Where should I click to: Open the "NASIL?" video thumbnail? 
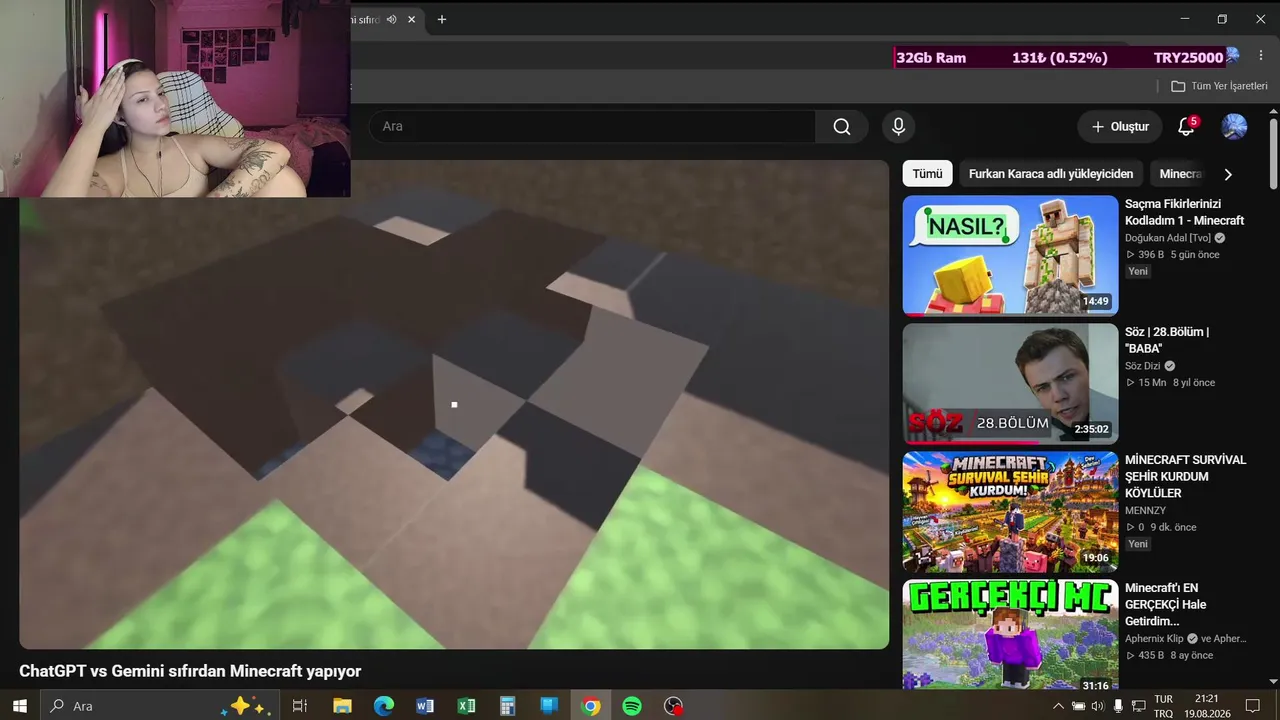(x=1010, y=255)
